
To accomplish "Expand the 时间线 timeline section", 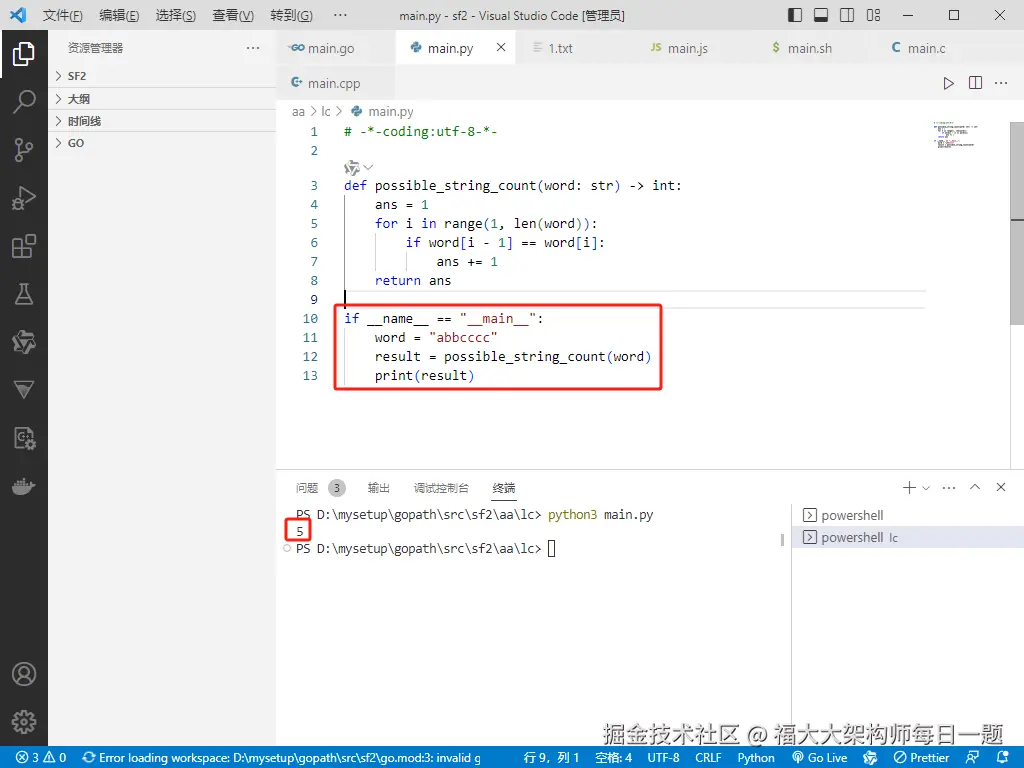I will coord(162,121).
